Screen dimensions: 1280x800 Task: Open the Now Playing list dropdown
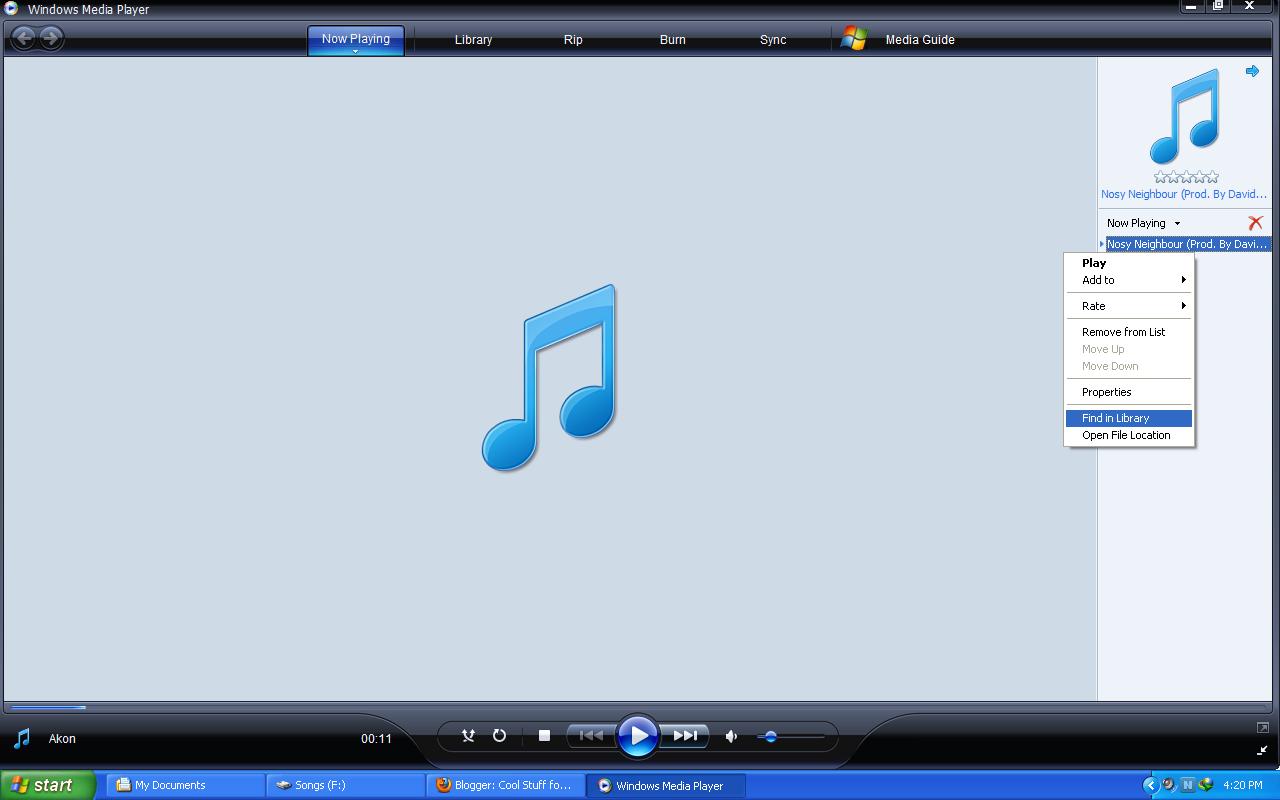1143,223
